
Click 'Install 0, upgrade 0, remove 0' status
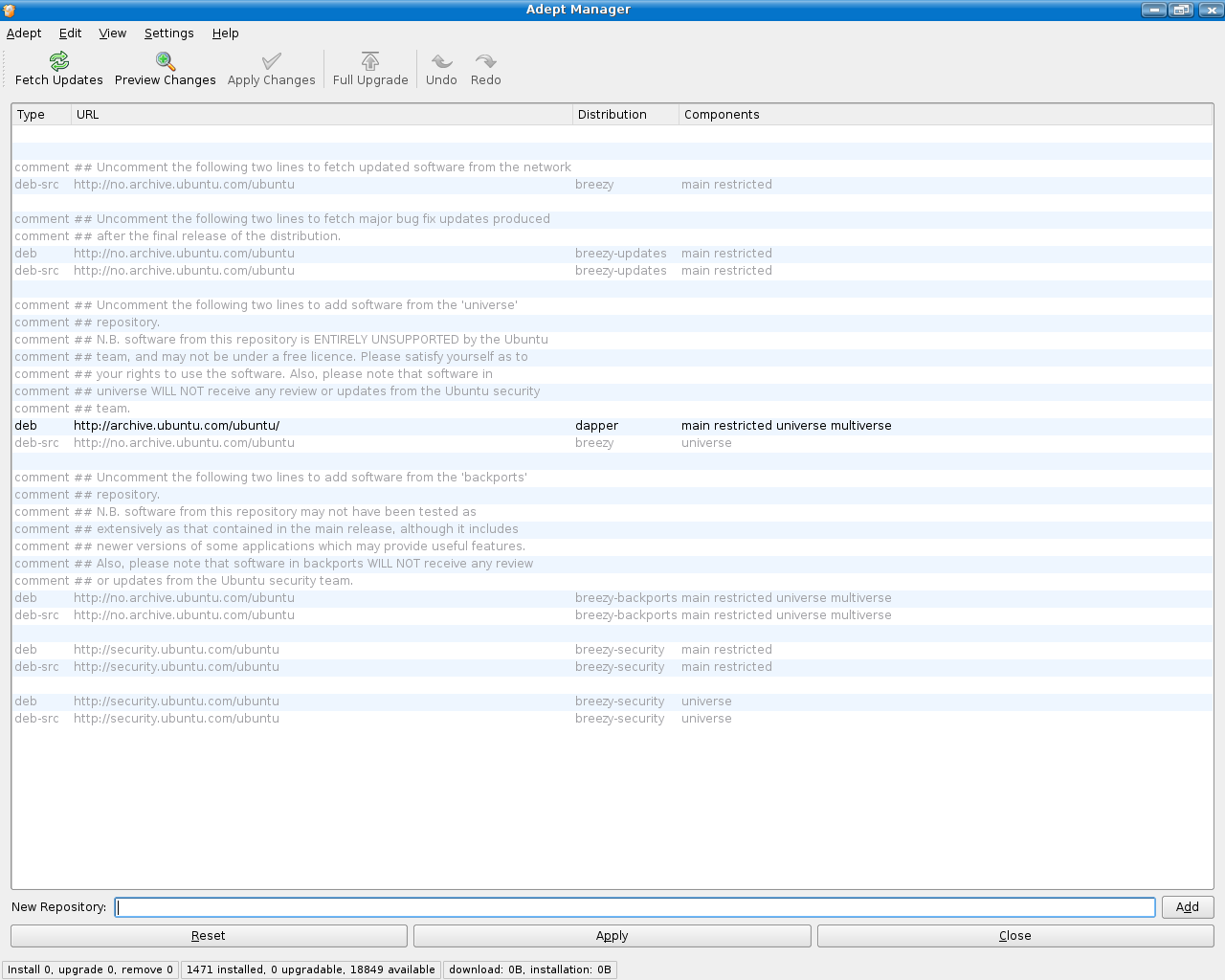point(90,969)
